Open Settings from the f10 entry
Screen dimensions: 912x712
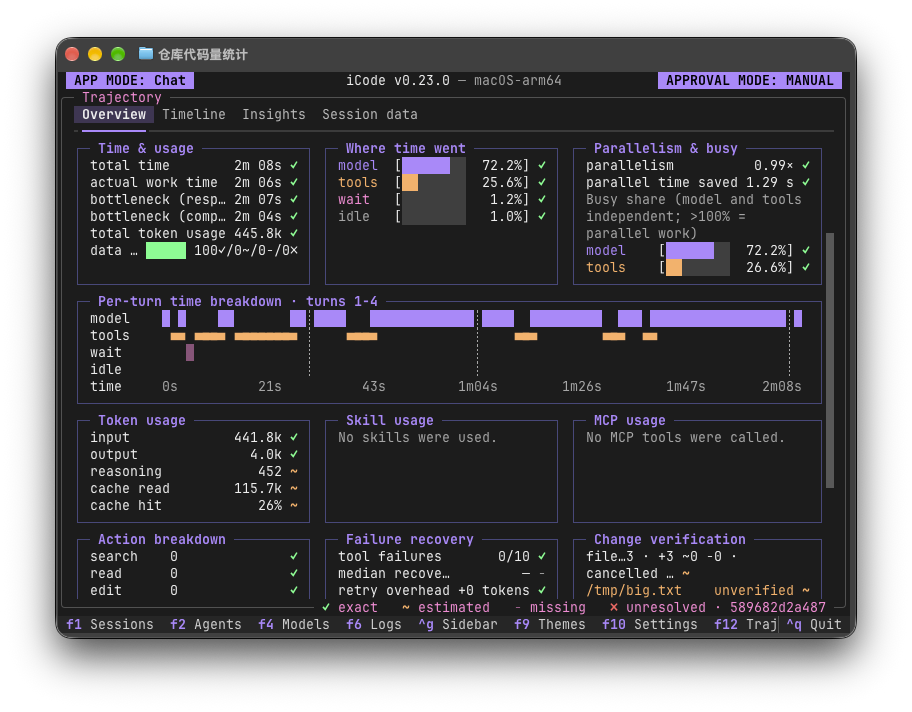(x=650, y=624)
